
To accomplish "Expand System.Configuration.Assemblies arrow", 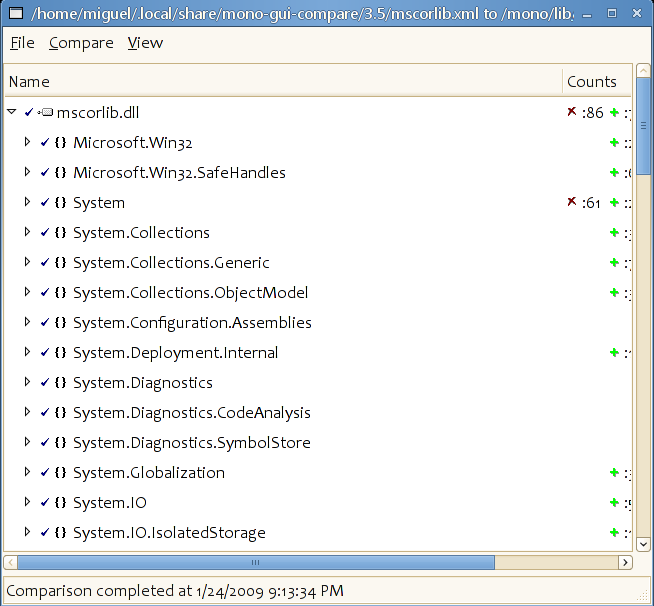I will pyautogui.click(x=27, y=322).
